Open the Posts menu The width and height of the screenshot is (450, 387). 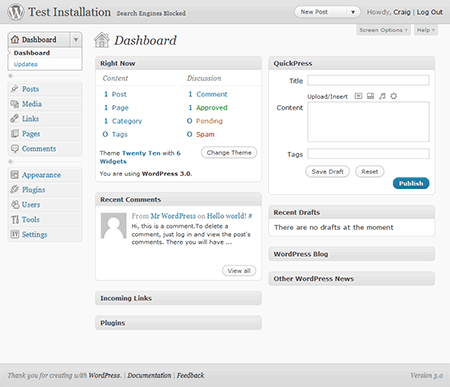click(30, 89)
